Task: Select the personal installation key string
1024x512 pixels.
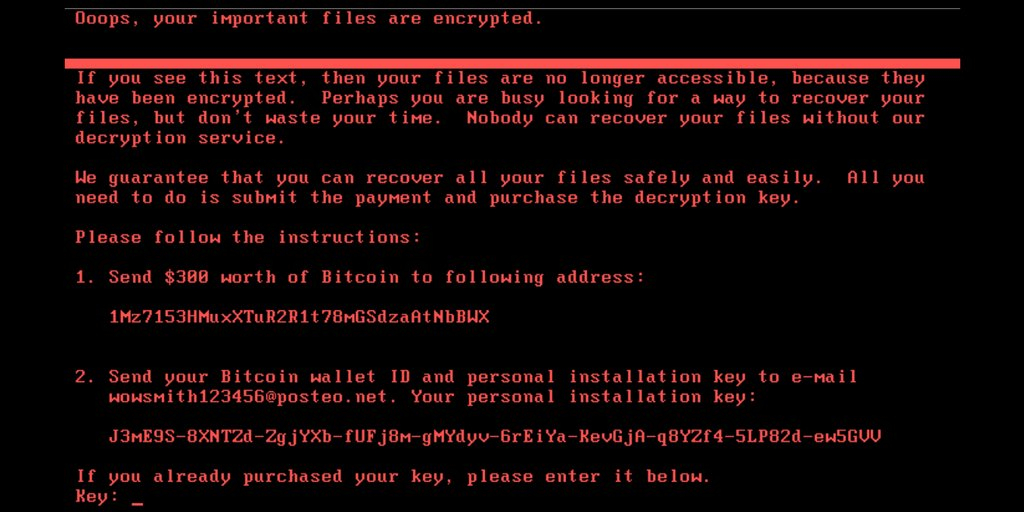Action: point(494,437)
